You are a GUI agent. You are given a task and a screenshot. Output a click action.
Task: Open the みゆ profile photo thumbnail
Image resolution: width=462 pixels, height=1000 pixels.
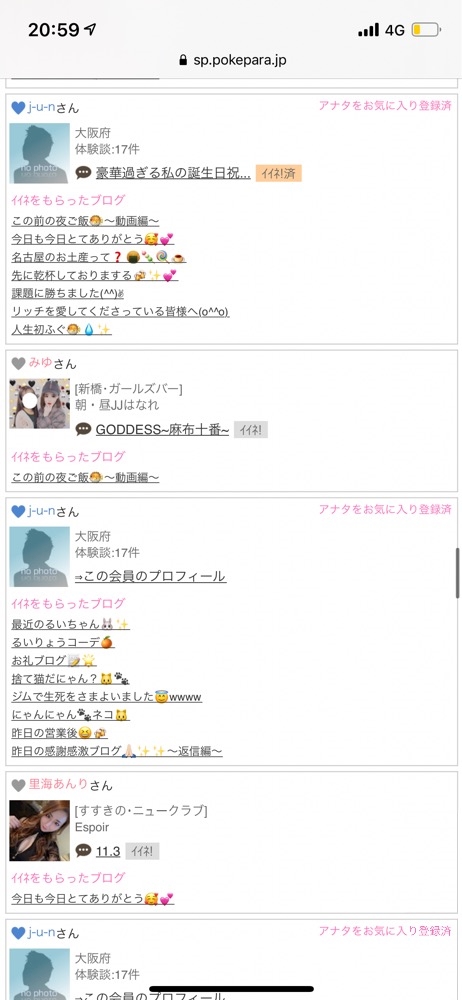pos(40,404)
